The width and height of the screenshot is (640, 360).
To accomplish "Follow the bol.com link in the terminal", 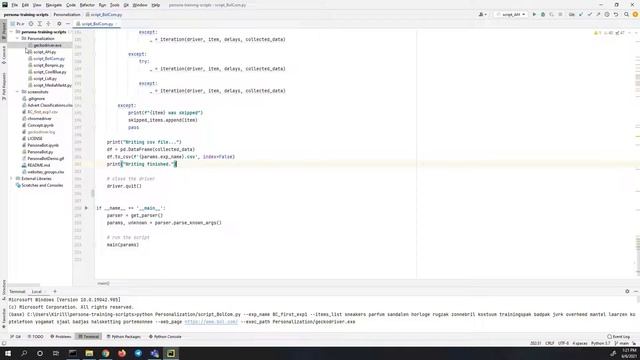I will pyautogui.click(x=211, y=322).
